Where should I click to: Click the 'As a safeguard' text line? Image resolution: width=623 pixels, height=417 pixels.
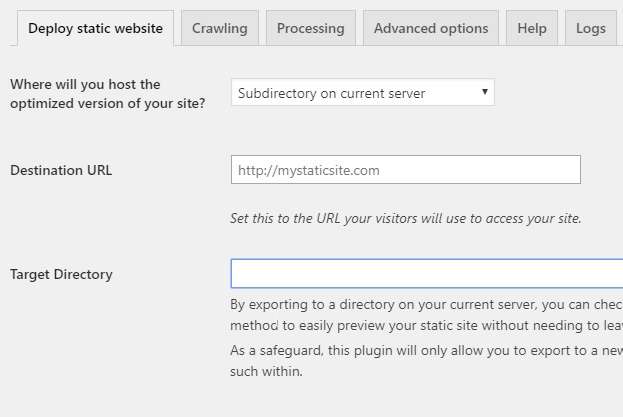coord(426,351)
